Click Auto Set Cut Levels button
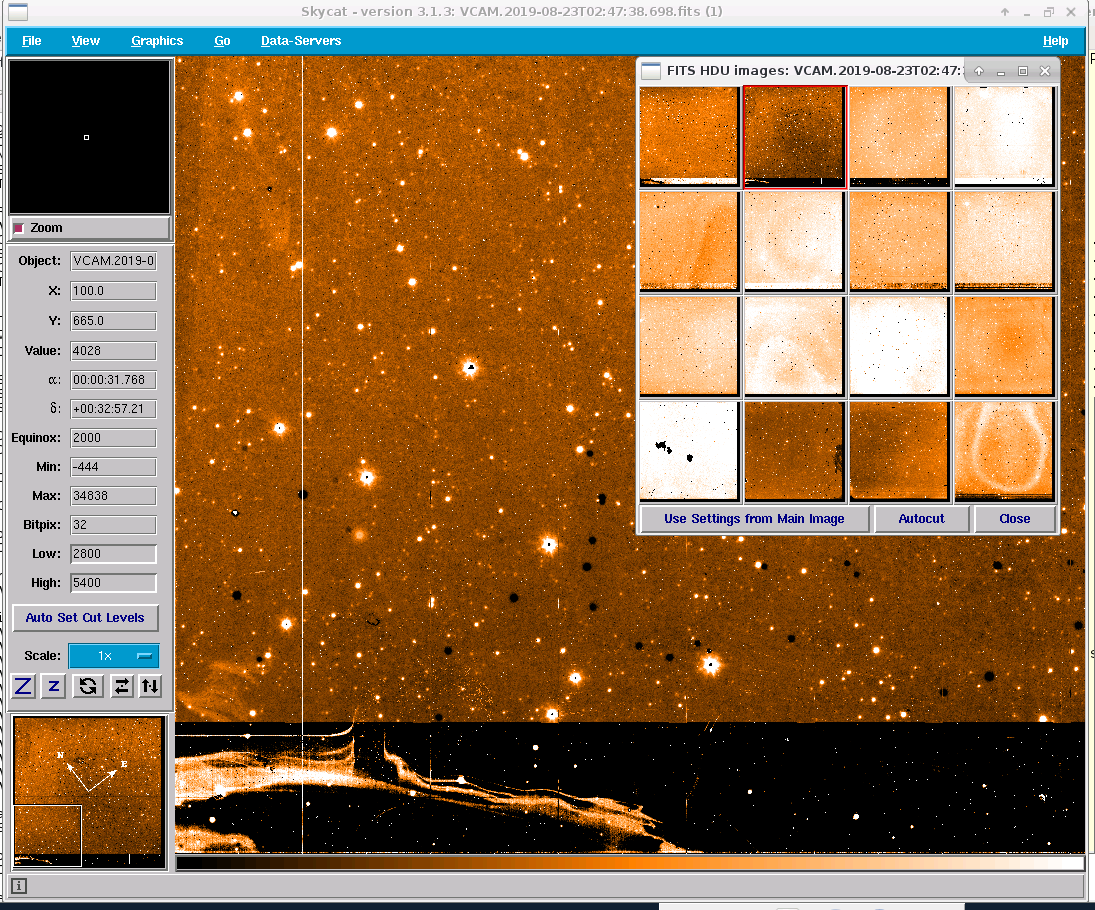 click(85, 618)
